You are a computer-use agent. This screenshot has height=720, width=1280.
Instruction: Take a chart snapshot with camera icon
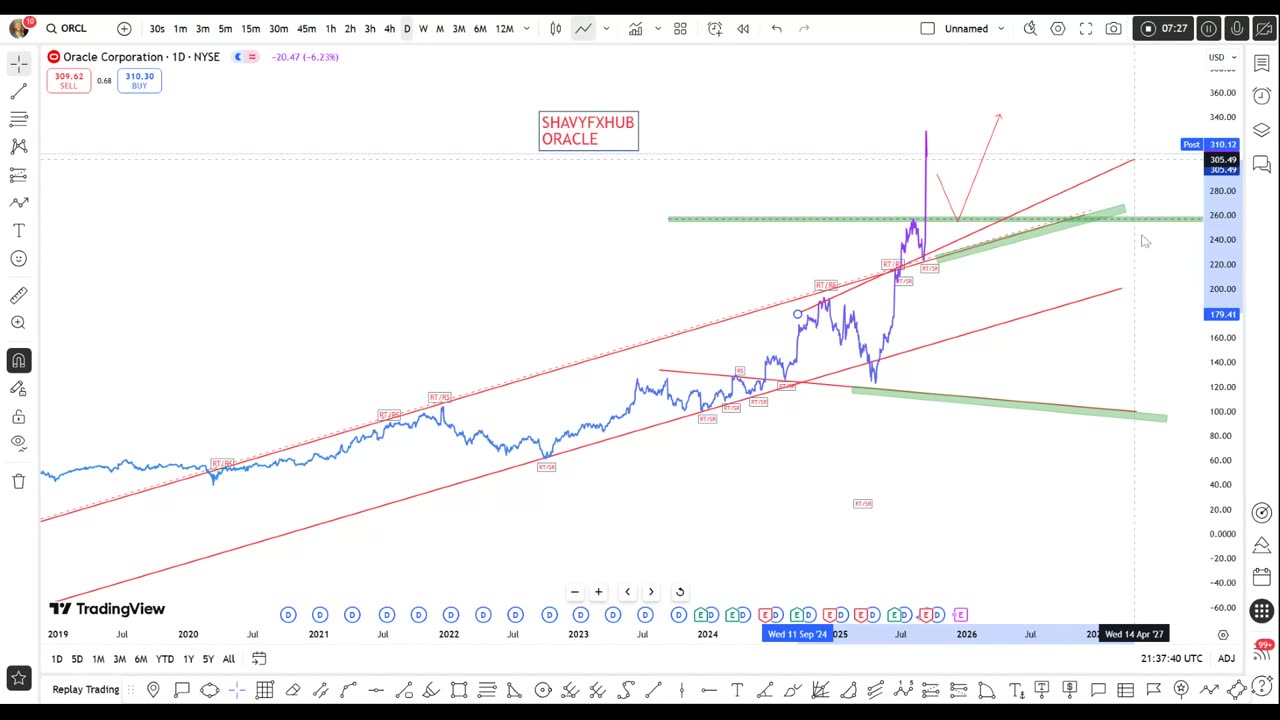[1113, 28]
